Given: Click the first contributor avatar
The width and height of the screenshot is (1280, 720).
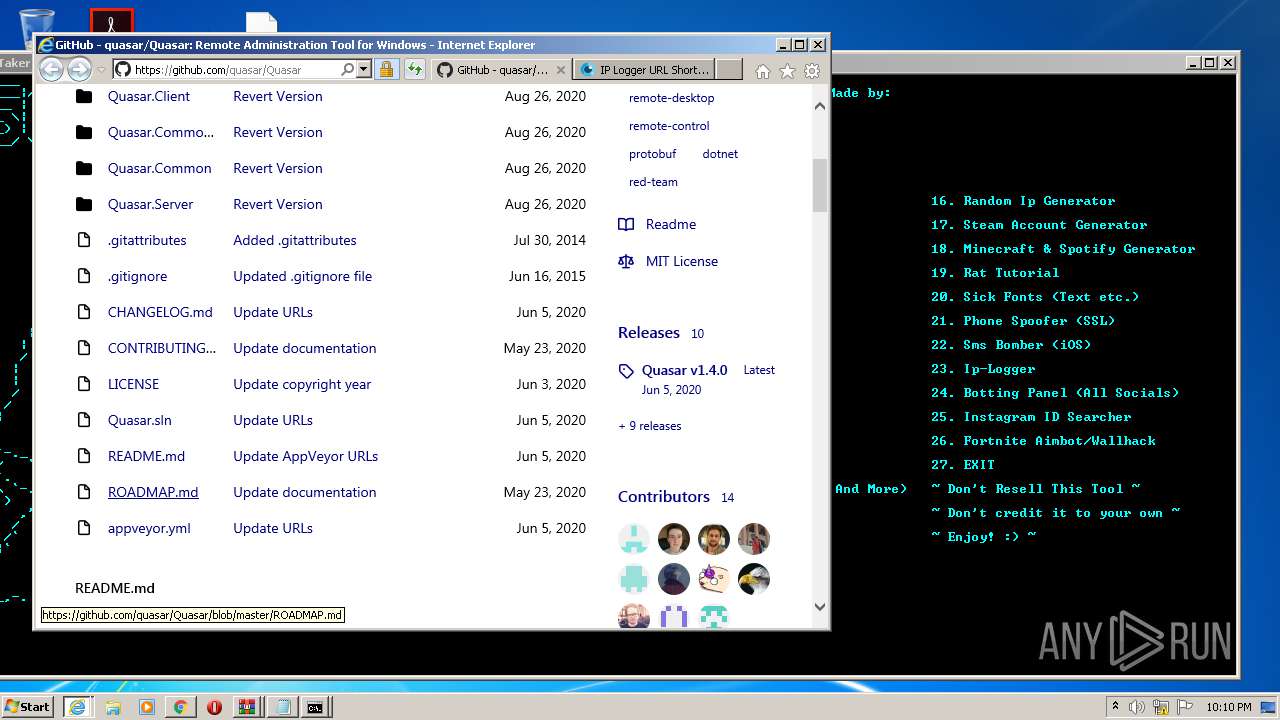Looking at the screenshot, I should tap(634, 539).
